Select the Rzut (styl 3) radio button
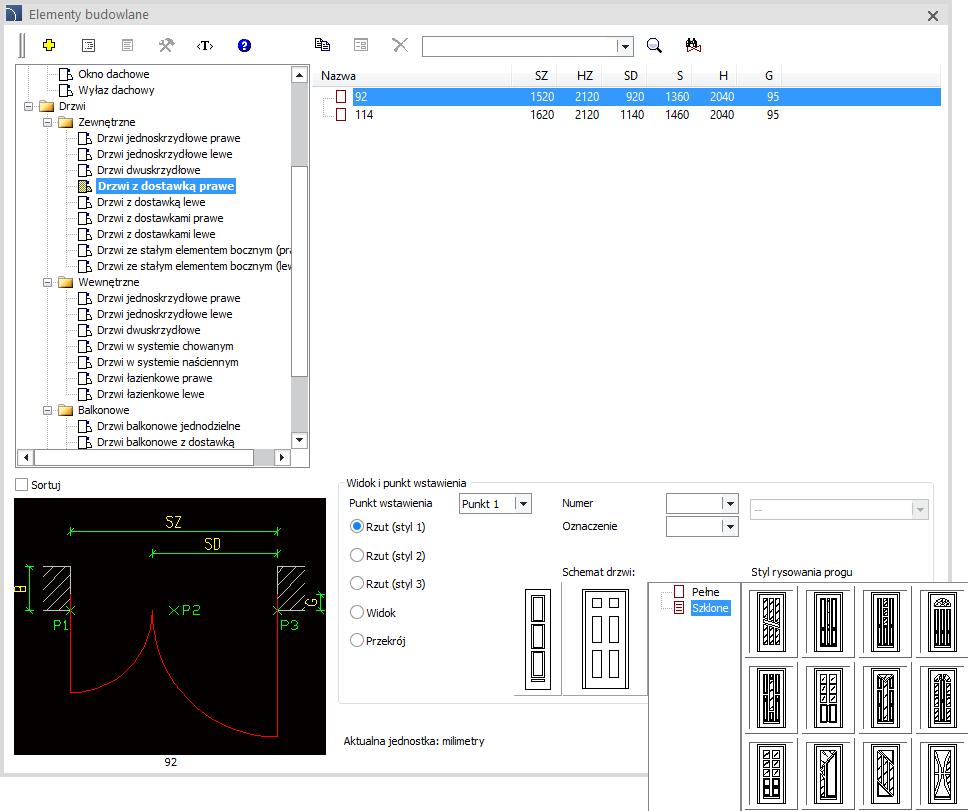The image size is (968, 811). click(357, 583)
